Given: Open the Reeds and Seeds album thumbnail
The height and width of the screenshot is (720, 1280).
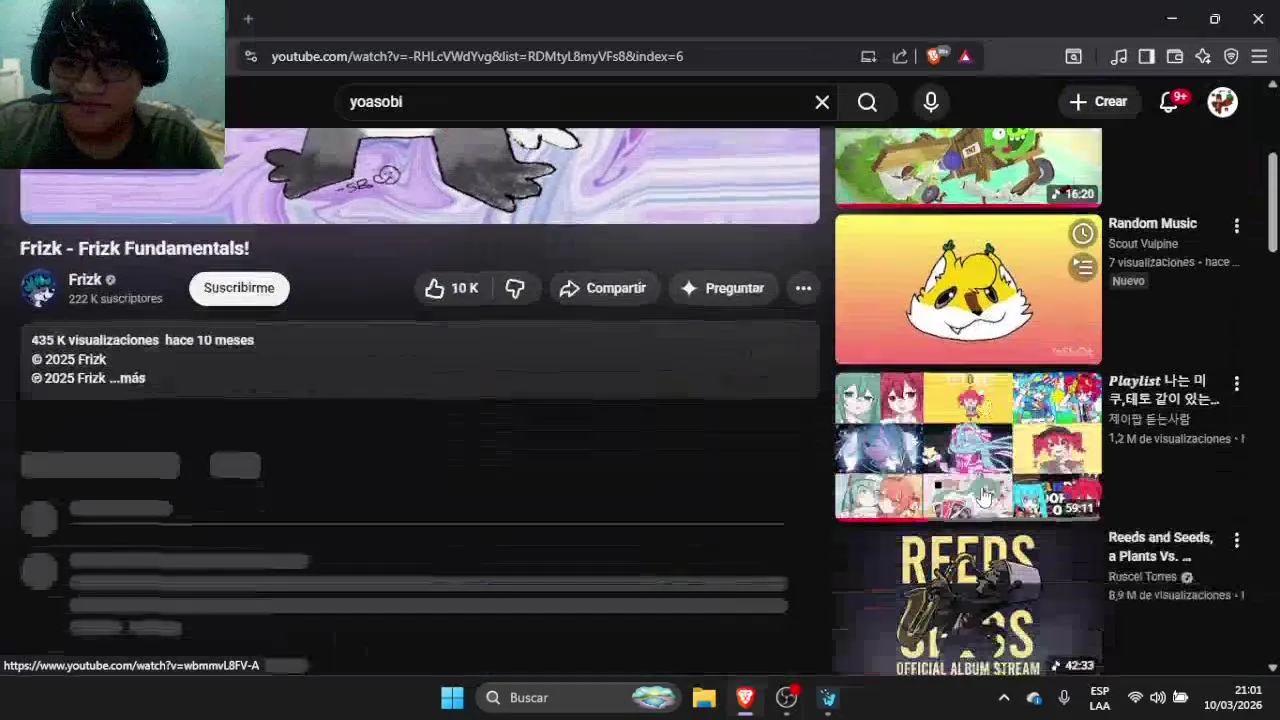Looking at the screenshot, I should pos(968,603).
